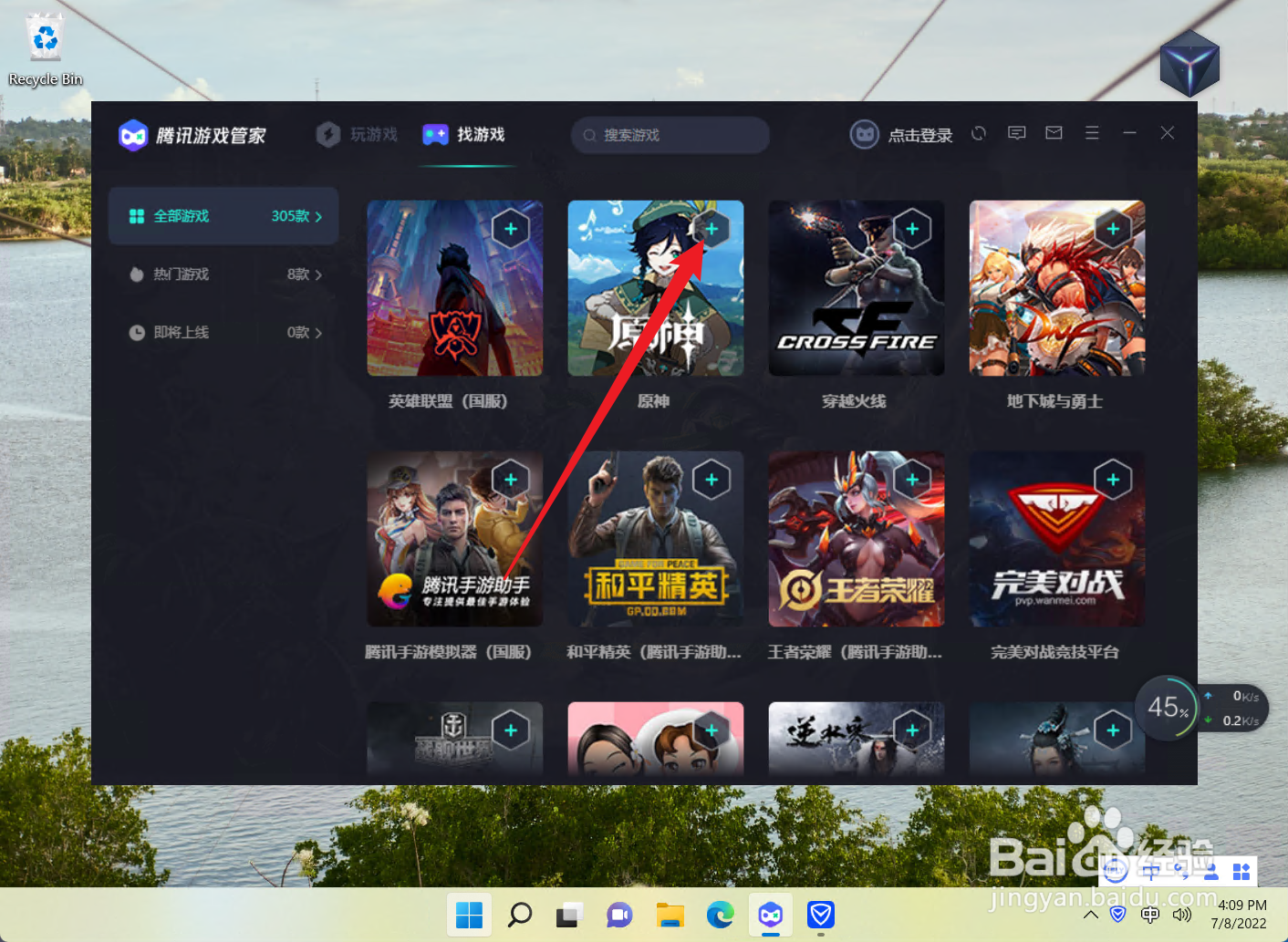Image resolution: width=1288 pixels, height=942 pixels.
Task: Click the network speed indicator widget
Action: click(x=1233, y=708)
